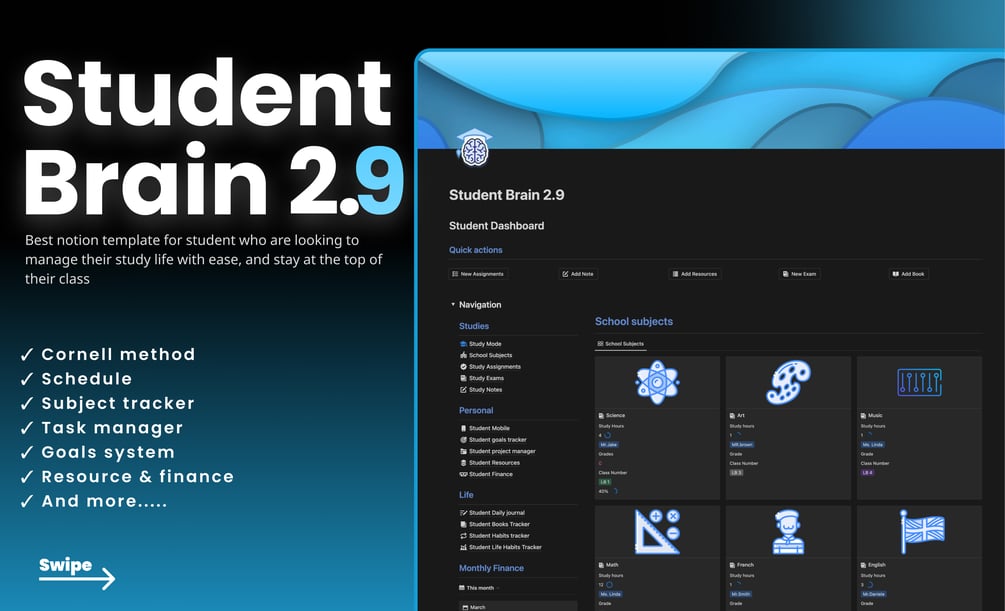The width and height of the screenshot is (1005, 611).
Task: Click the Add Resources button
Action: pos(695,274)
